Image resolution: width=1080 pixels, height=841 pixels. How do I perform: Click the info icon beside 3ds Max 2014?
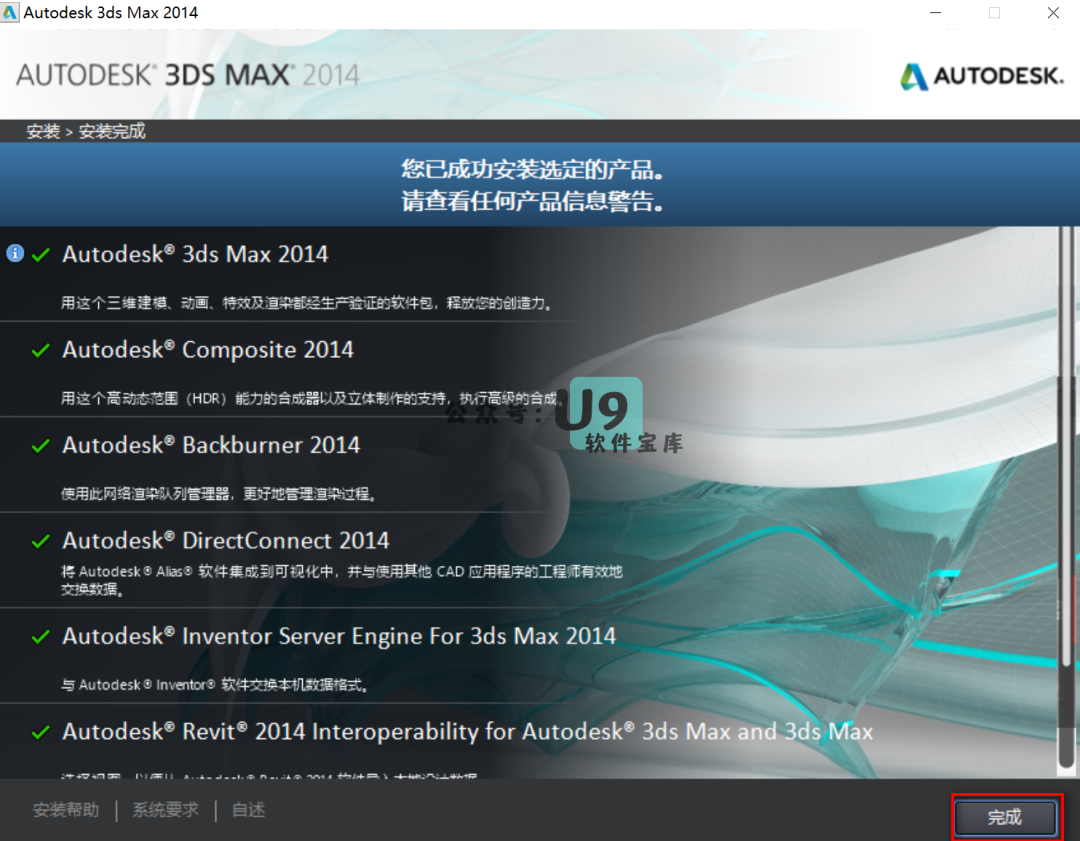click(x=14, y=254)
